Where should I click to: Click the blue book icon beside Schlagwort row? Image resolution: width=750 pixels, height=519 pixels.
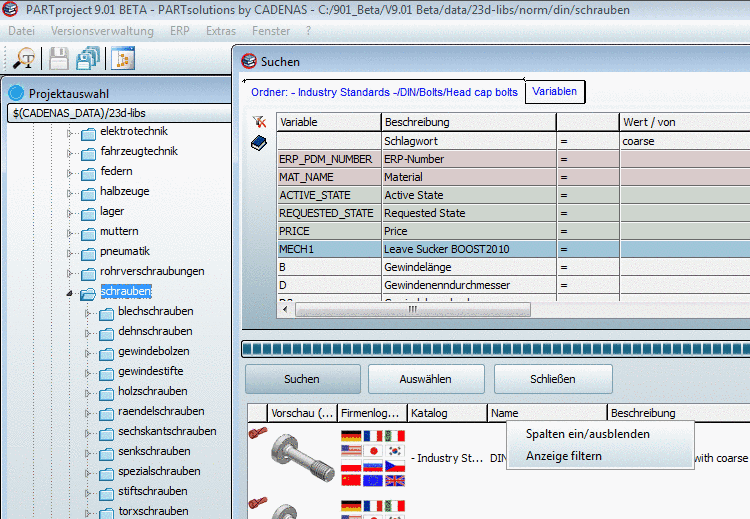(x=259, y=143)
